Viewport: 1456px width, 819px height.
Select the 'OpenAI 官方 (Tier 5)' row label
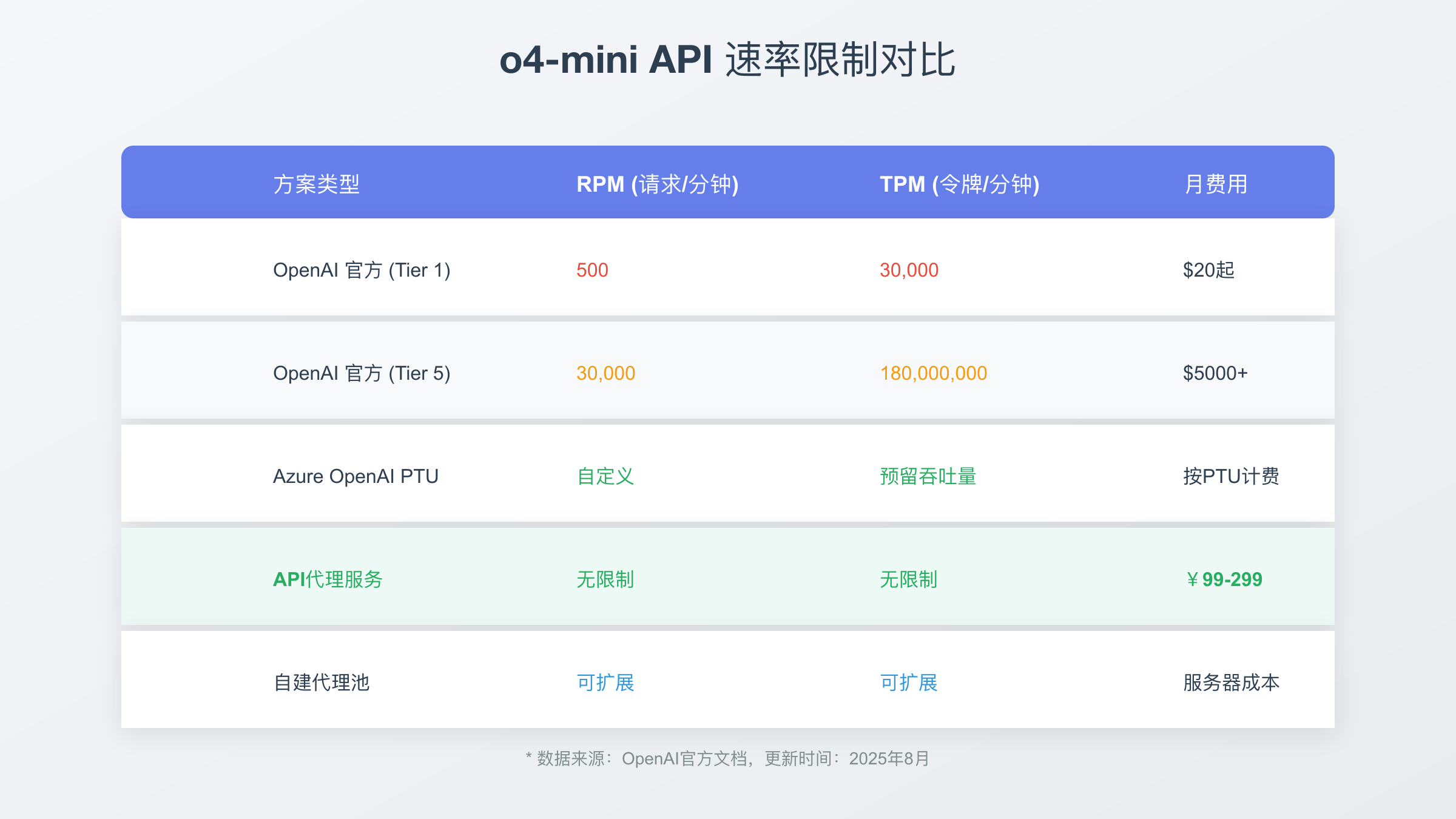(x=362, y=373)
